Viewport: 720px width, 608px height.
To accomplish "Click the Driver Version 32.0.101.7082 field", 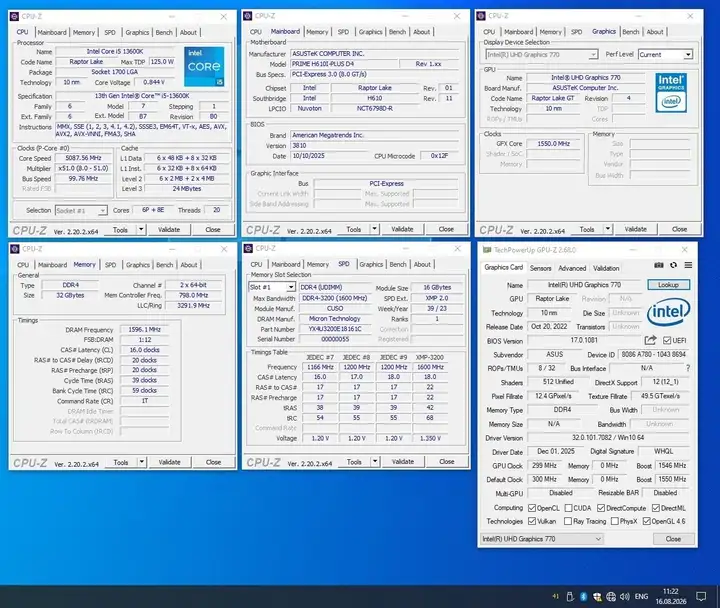I will coord(608,438).
